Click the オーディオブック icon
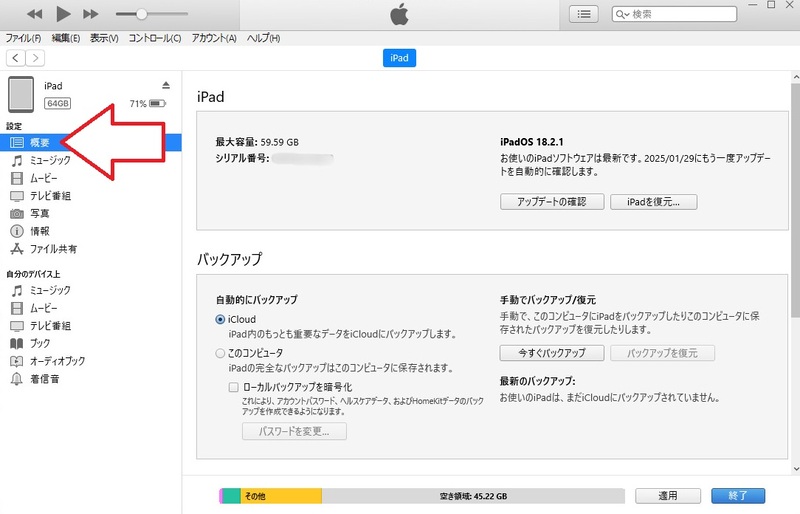This screenshot has height=514, width=800. coord(17,361)
